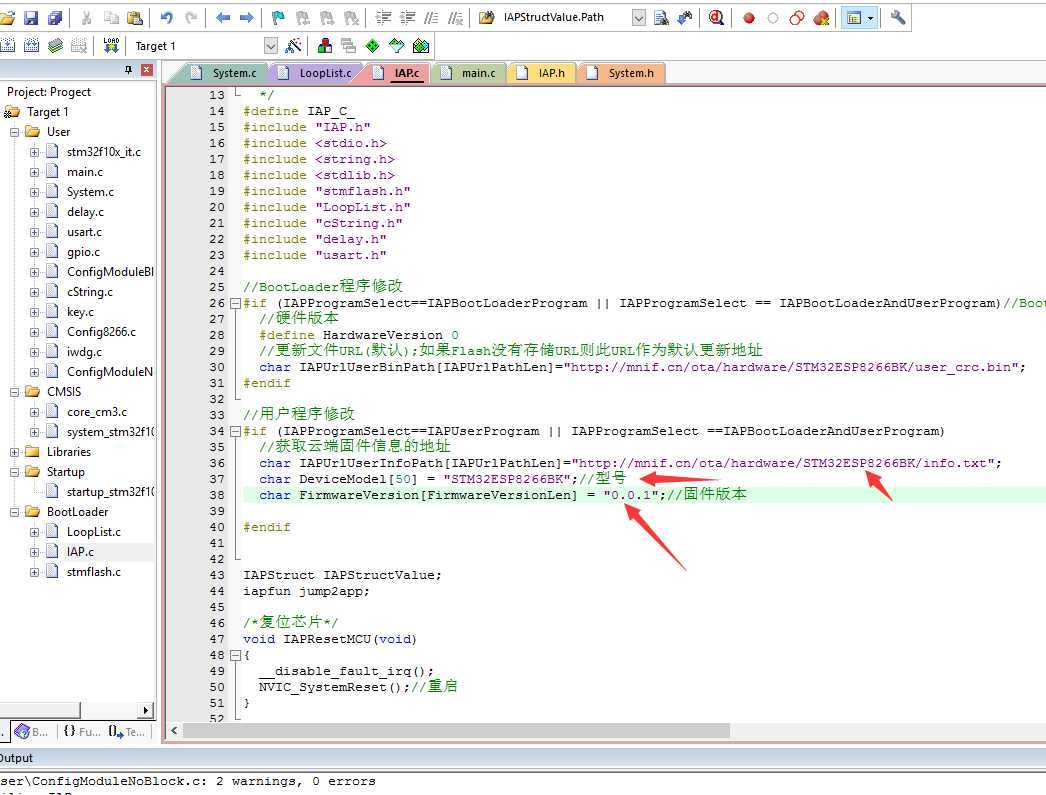This screenshot has height=795, width=1046.
Task: Paste using the clipboard icon
Action: [135, 18]
